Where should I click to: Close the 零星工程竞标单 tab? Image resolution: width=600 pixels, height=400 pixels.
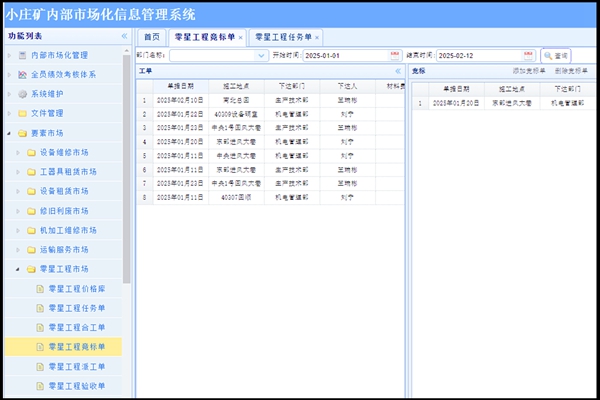tap(241, 37)
